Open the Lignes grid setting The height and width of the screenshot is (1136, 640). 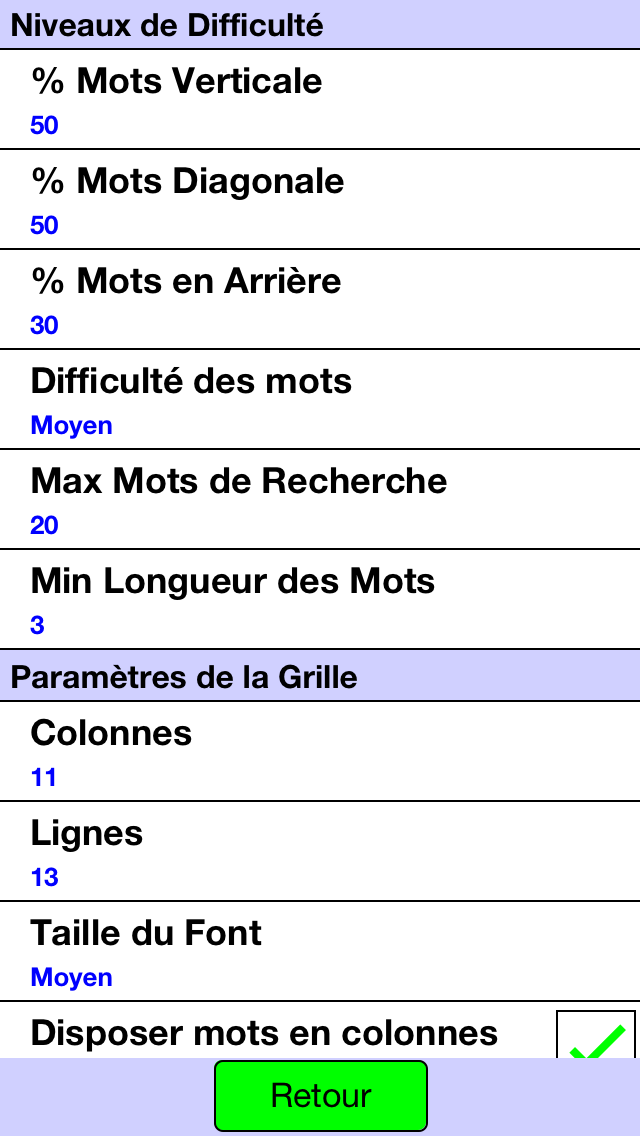point(320,851)
